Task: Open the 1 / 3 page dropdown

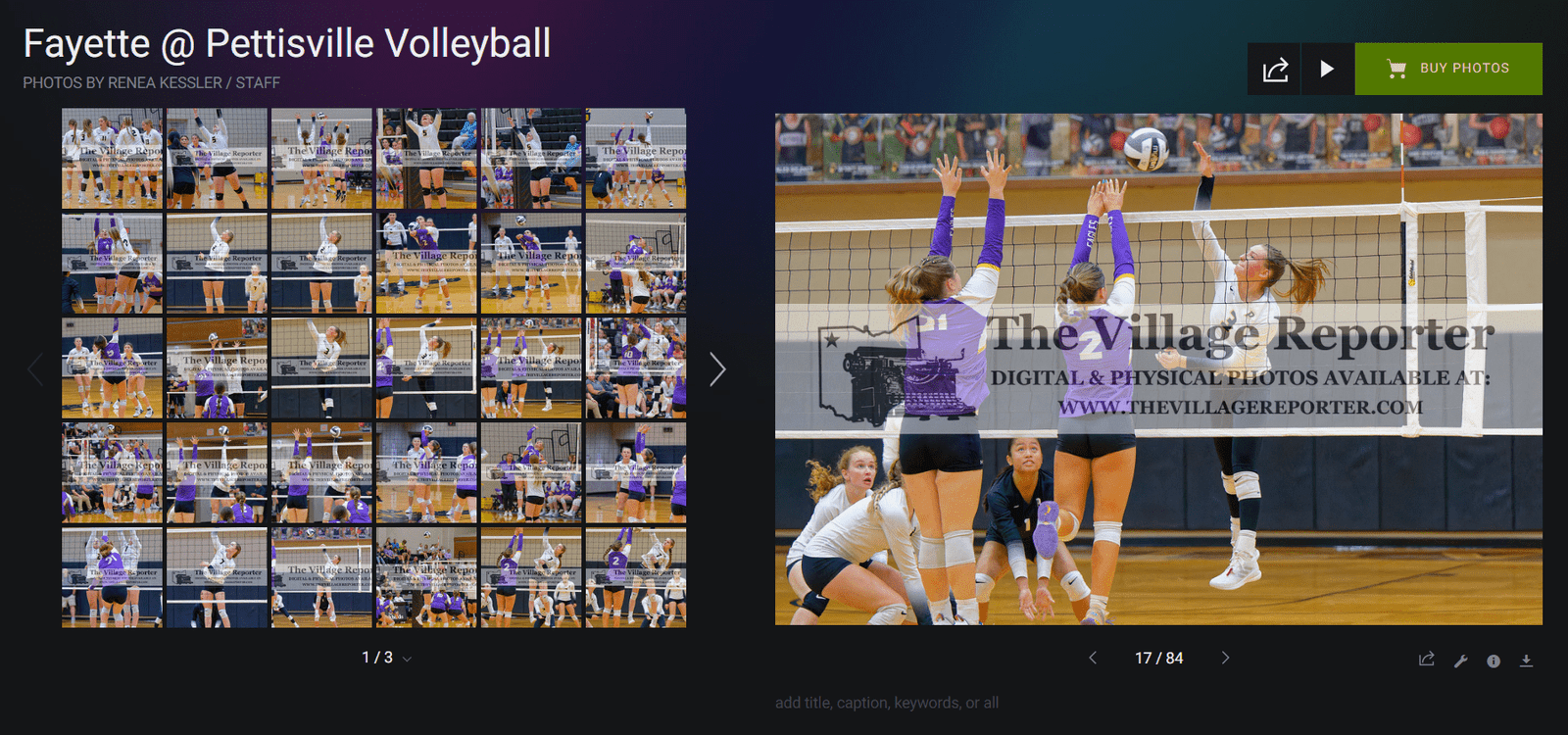Action: [386, 658]
